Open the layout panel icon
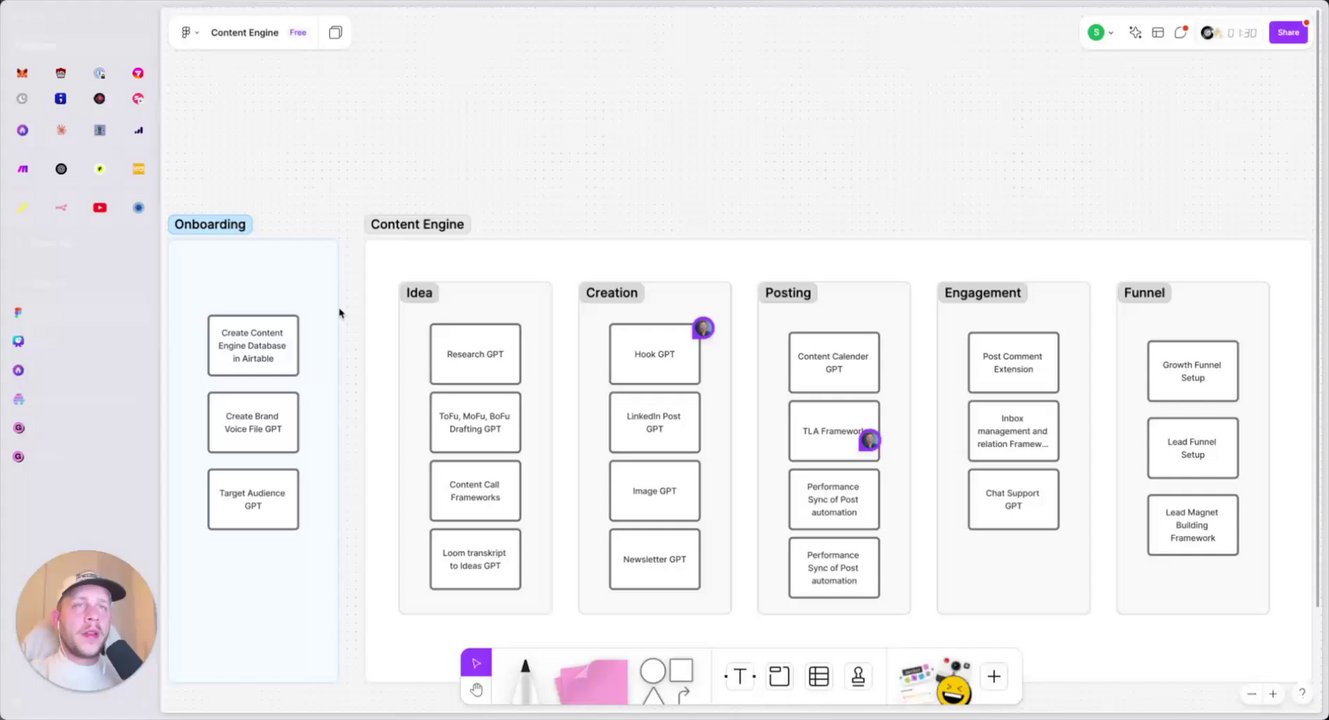1329x720 pixels. 1158,32
